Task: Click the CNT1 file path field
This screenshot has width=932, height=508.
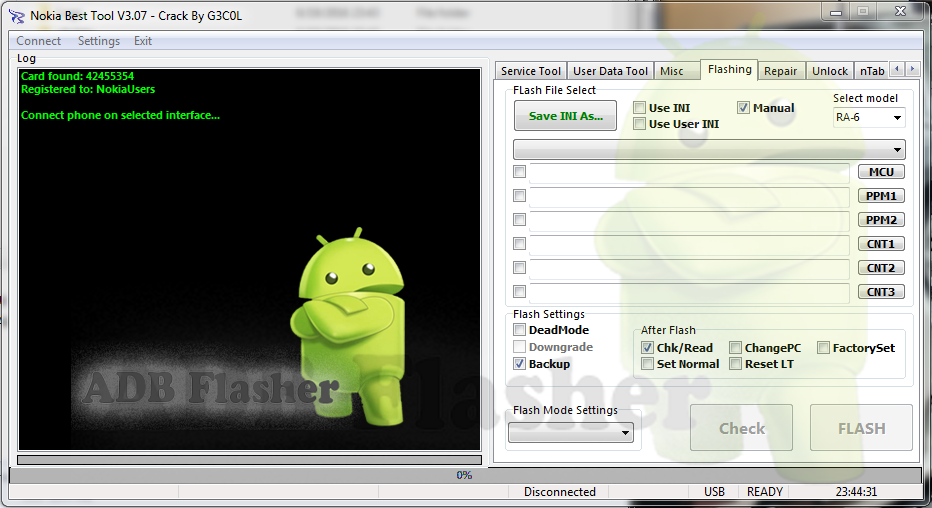Action: (x=689, y=244)
